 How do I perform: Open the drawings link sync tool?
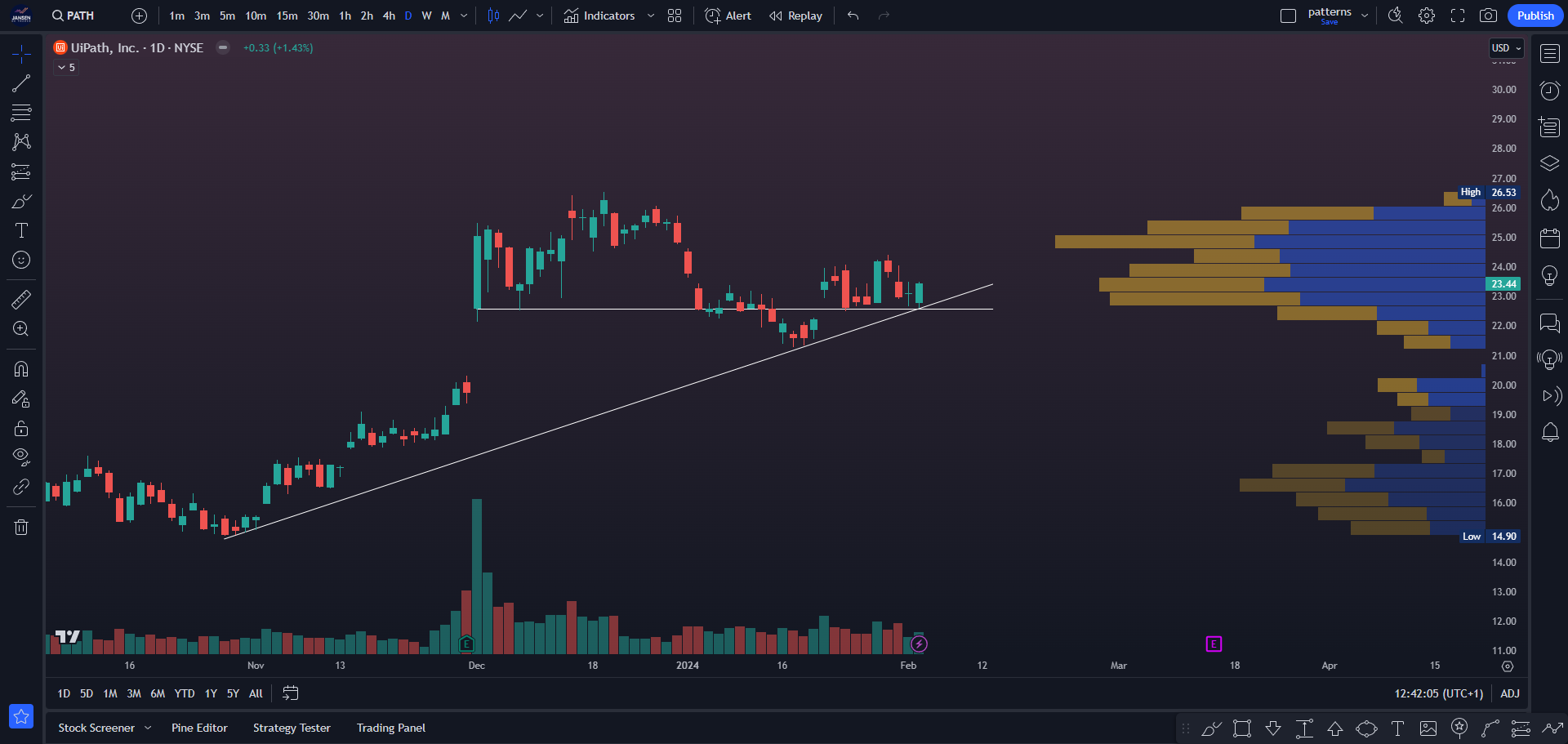(21, 487)
